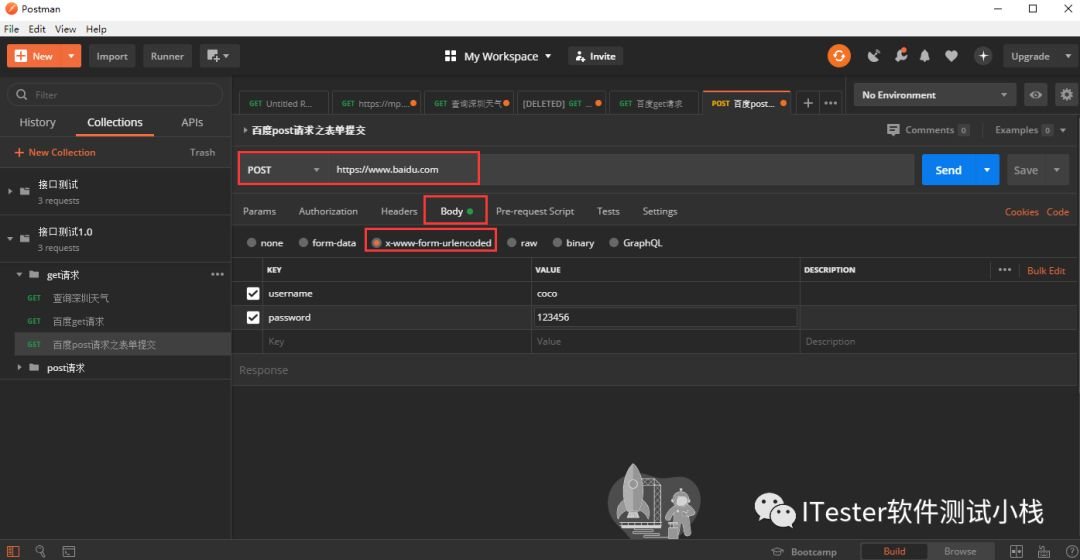Uncheck the username parameter checkbox
This screenshot has width=1080, height=560.
(x=253, y=293)
